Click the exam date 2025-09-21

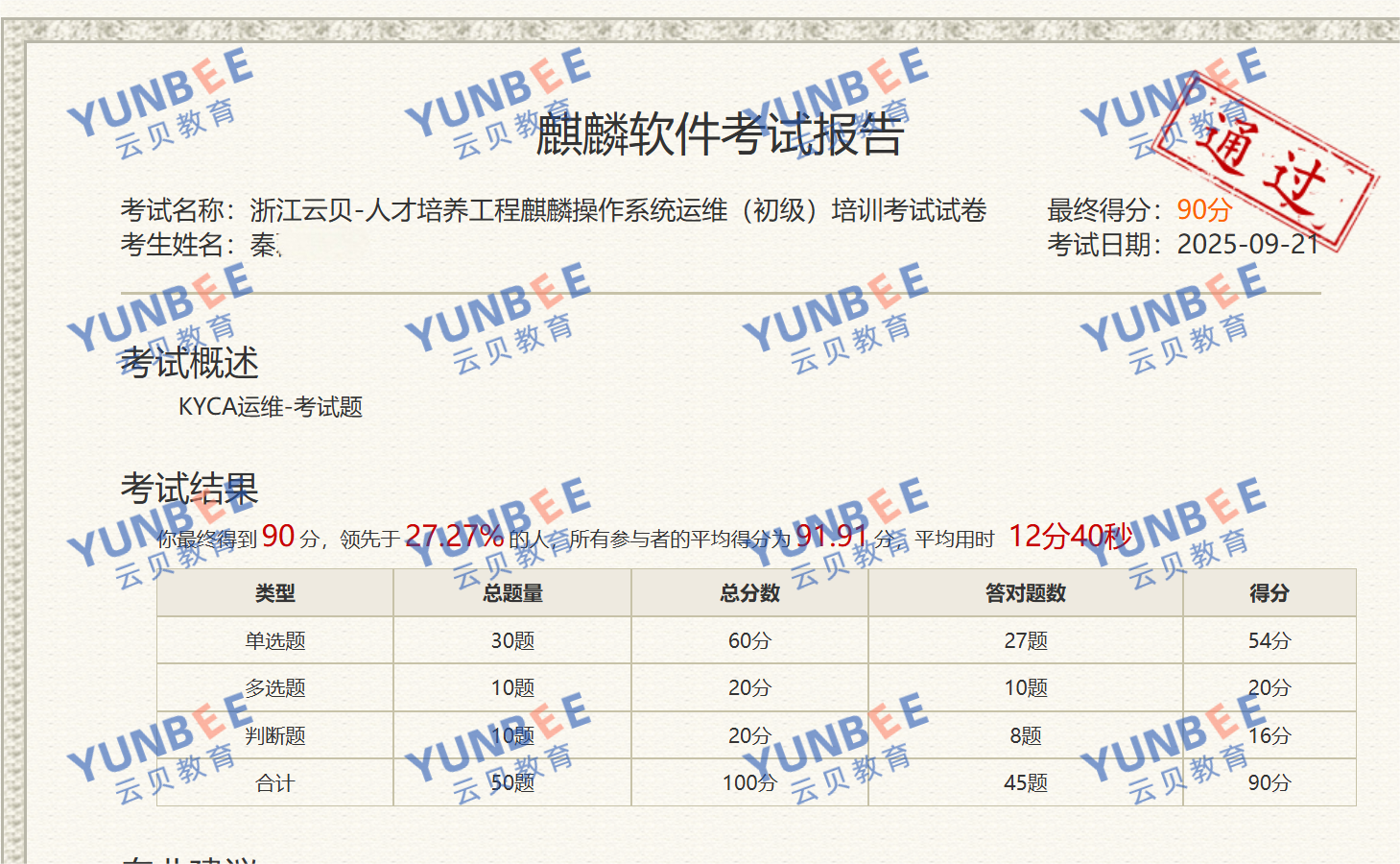click(x=1248, y=245)
